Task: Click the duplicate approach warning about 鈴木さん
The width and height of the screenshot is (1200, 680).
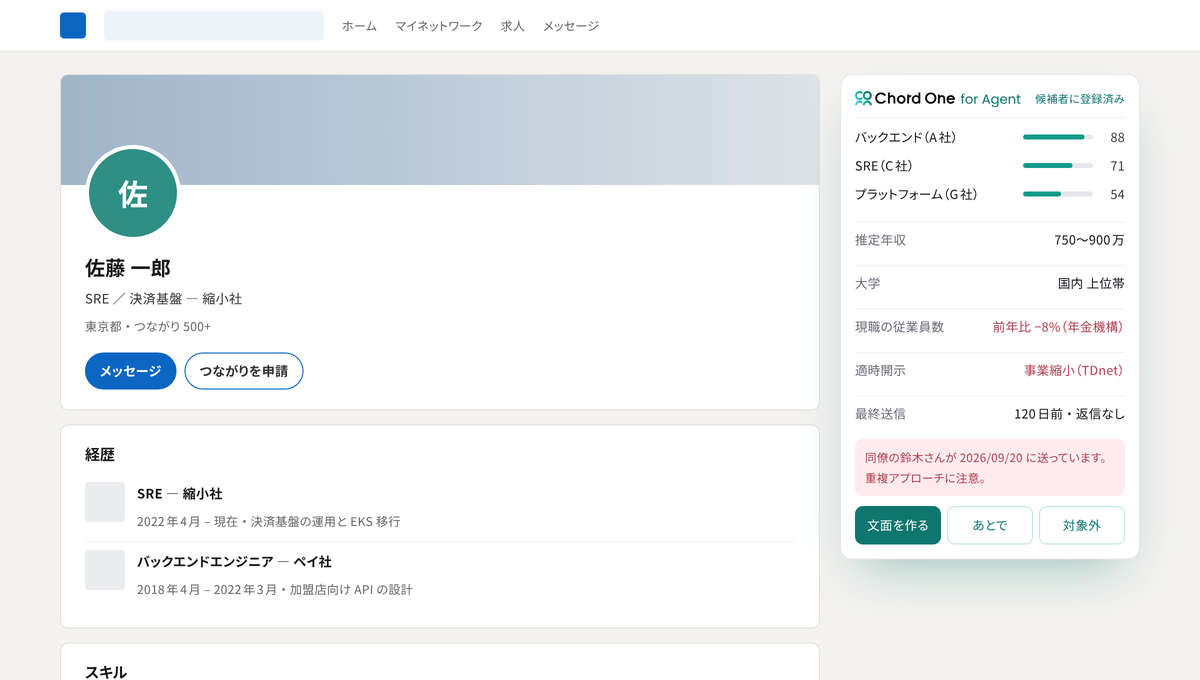Action: point(990,467)
